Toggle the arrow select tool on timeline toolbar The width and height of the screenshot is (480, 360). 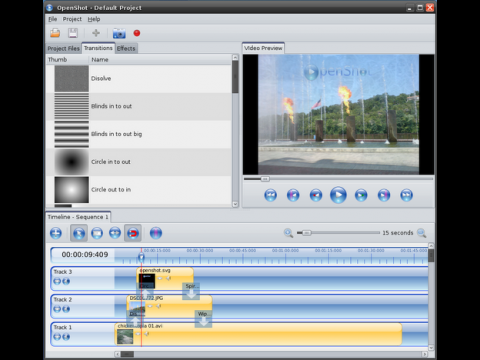(x=79, y=233)
